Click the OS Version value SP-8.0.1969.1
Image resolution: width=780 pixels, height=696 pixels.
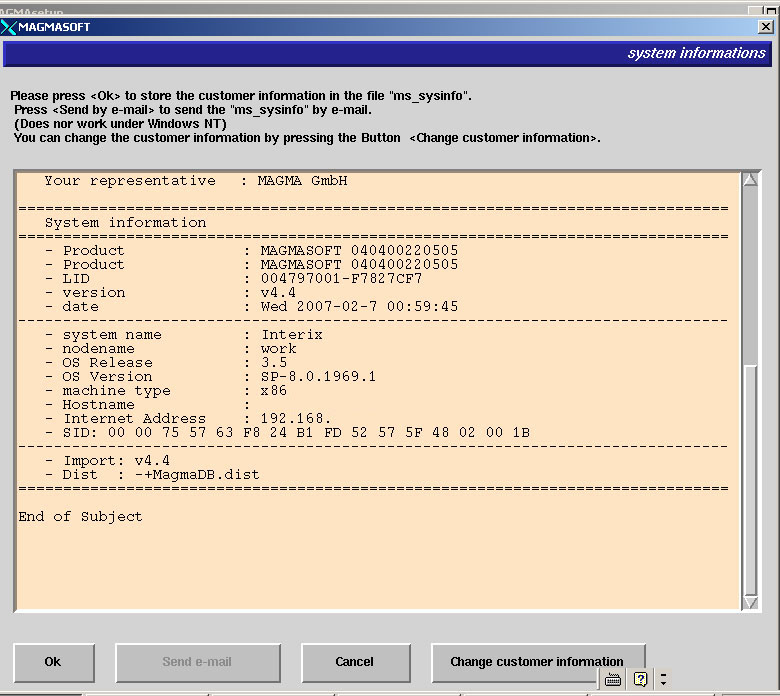coord(318,377)
